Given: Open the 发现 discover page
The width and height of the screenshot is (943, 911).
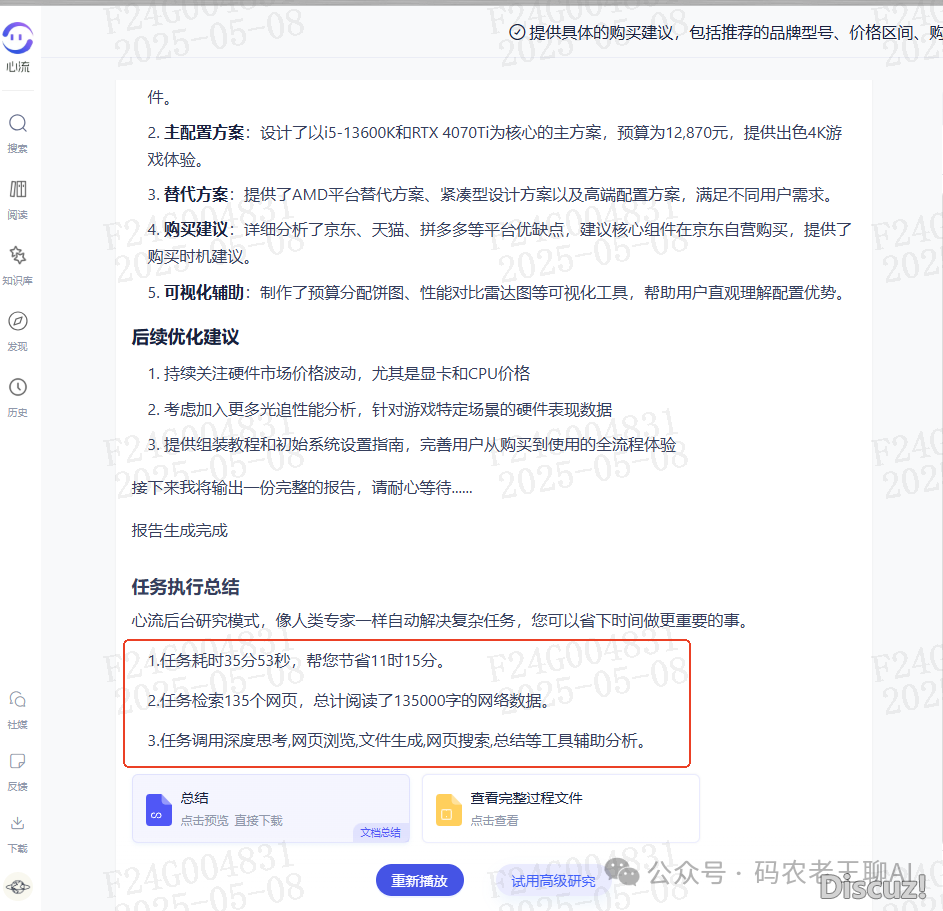Looking at the screenshot, I should coord(18,330).
